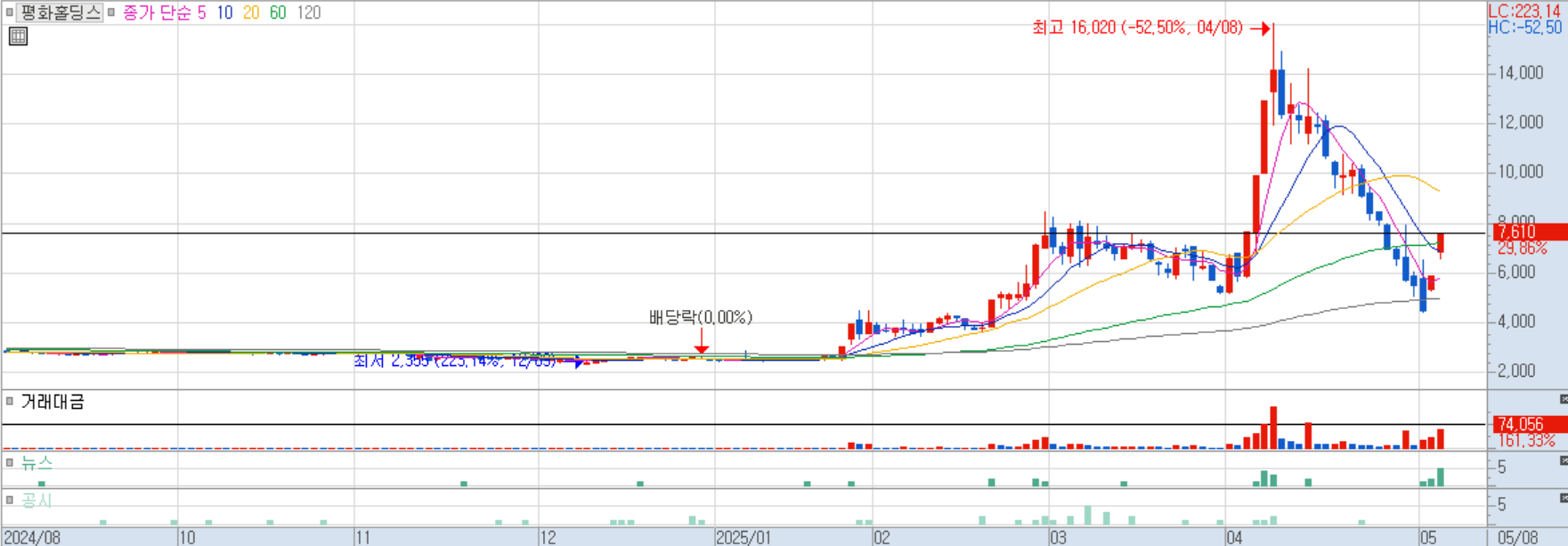Viewport: 1568px width, 546px height.
Task: Click the 배당락(0.00%) ex-dividend label
Action: 701,317
